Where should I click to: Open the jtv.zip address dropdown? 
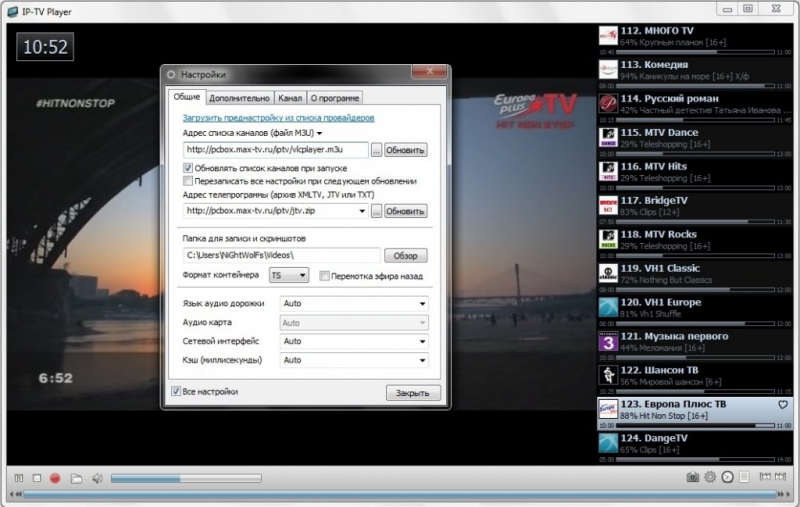tap(362, 211)
